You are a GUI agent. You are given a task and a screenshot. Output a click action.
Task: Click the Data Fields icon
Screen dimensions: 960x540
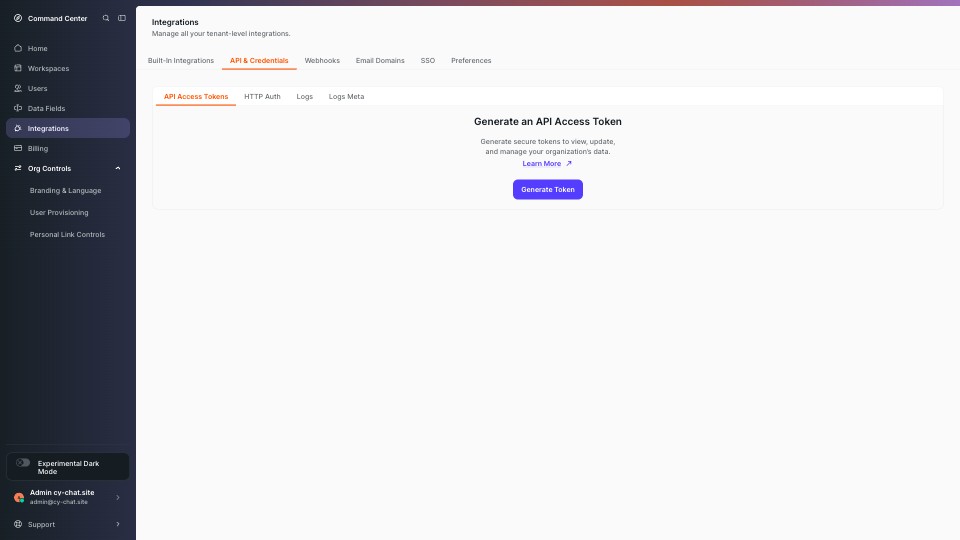coord(18,108)
